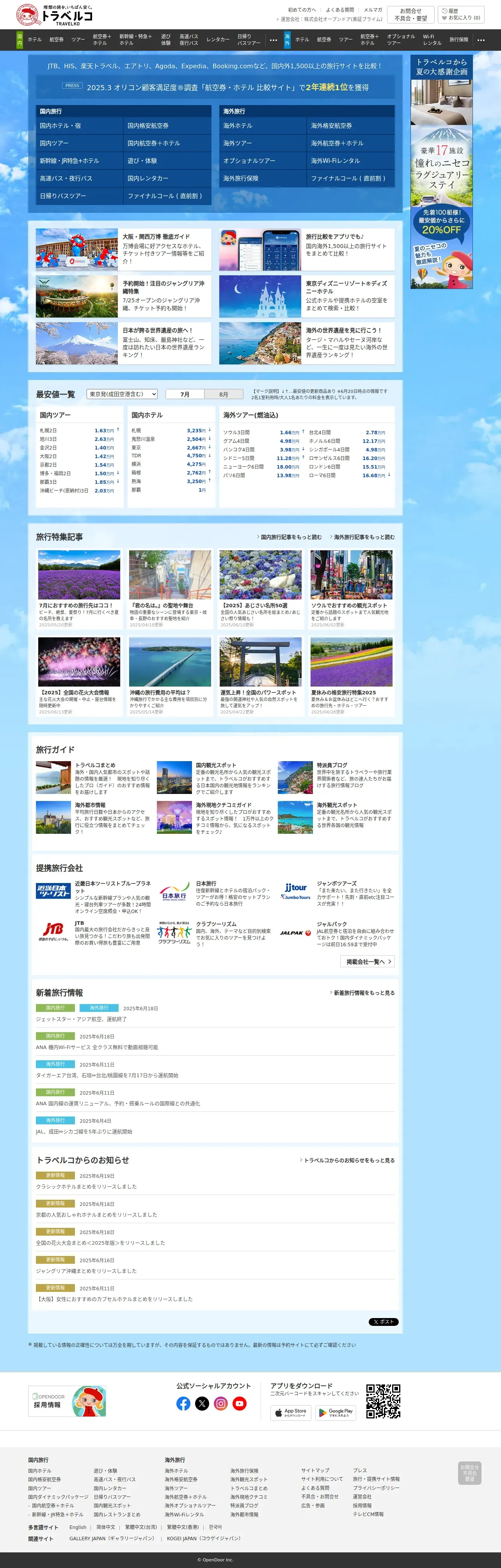Screen dimensions: 501x1568
Task: Open 海外Wi-Fiレンタル panel link
Action: tap(350, 161)
